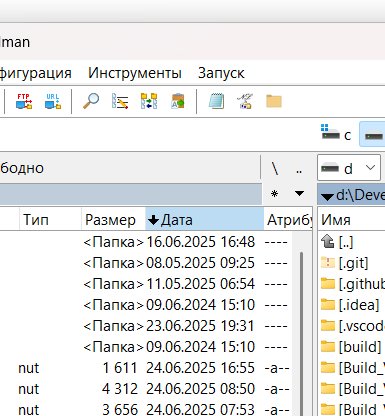Sort right panel by Имя column
The width and height of the screenshot is (385, 416).
point(352,220)
